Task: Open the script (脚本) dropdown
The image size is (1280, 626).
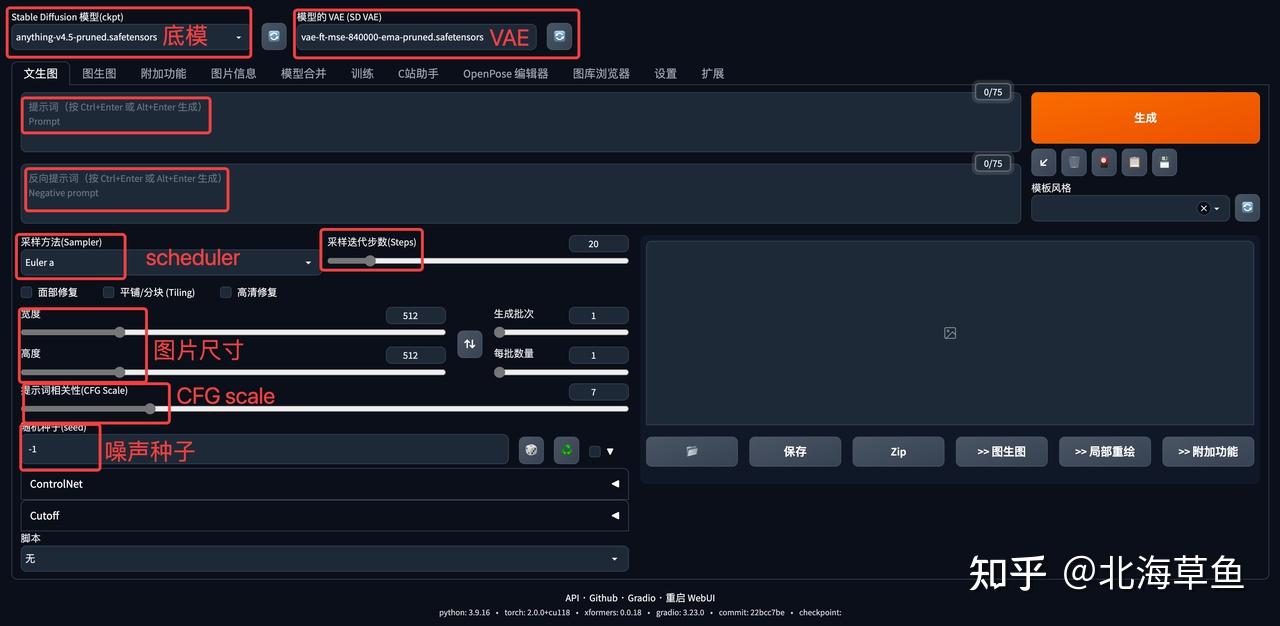Action: click(x=324, y=558)
